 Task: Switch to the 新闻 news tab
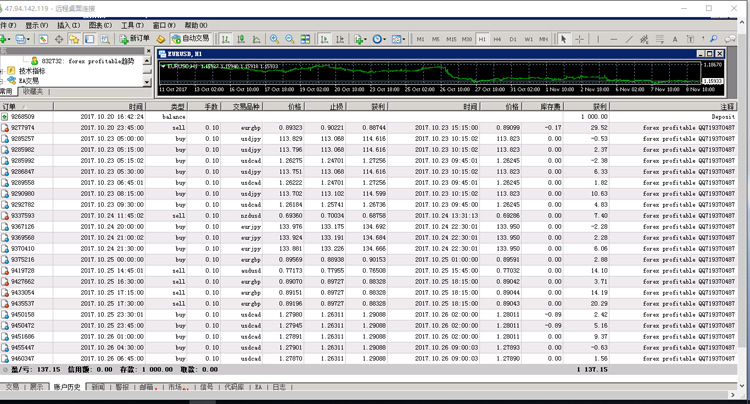tap(98, 387)
